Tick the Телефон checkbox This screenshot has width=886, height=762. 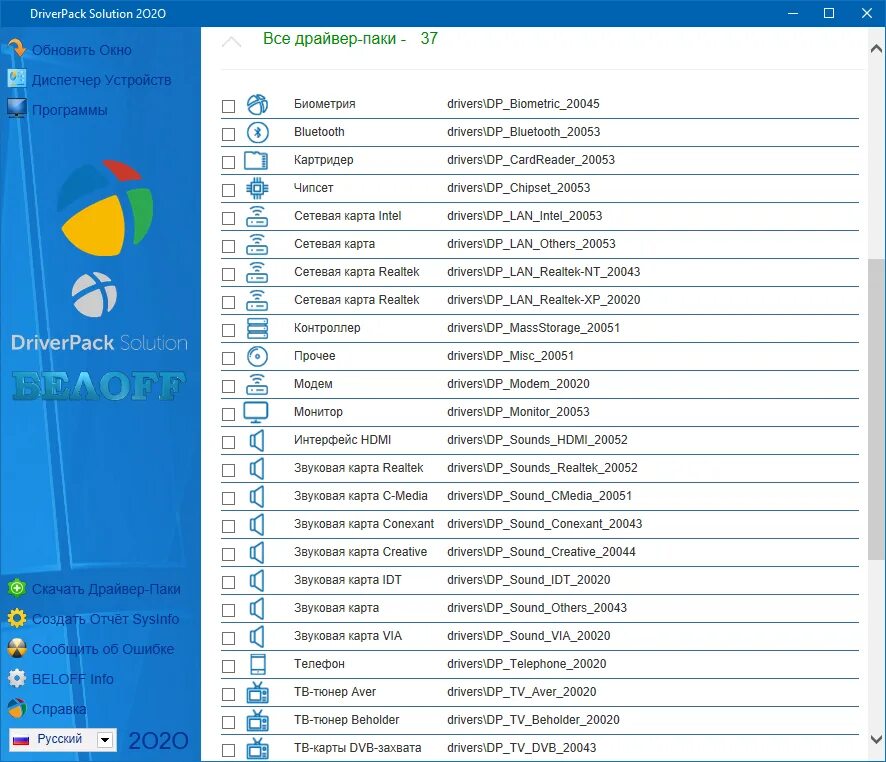[228, 666]
